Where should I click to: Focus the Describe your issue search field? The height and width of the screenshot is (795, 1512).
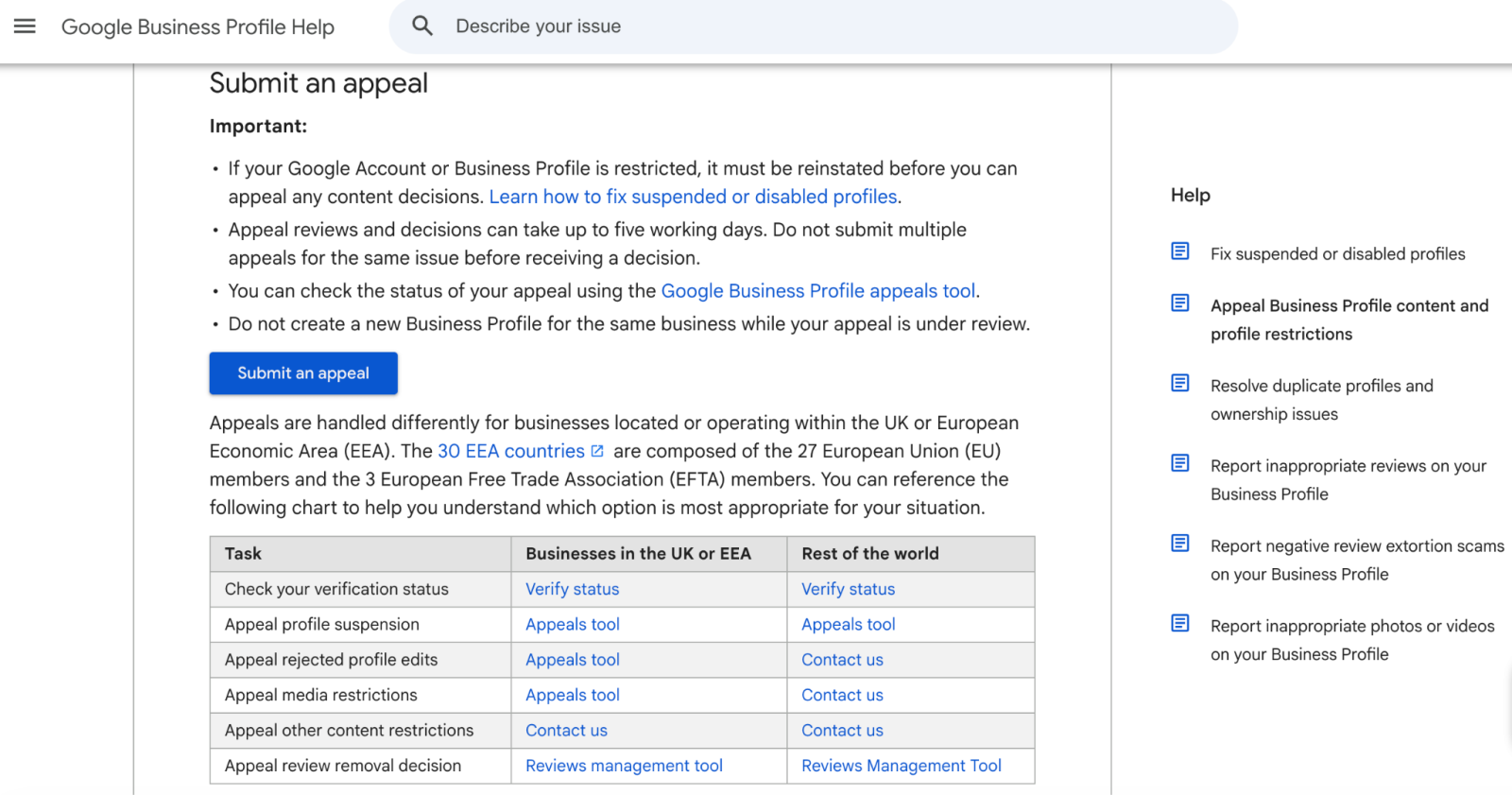[813, 26]
